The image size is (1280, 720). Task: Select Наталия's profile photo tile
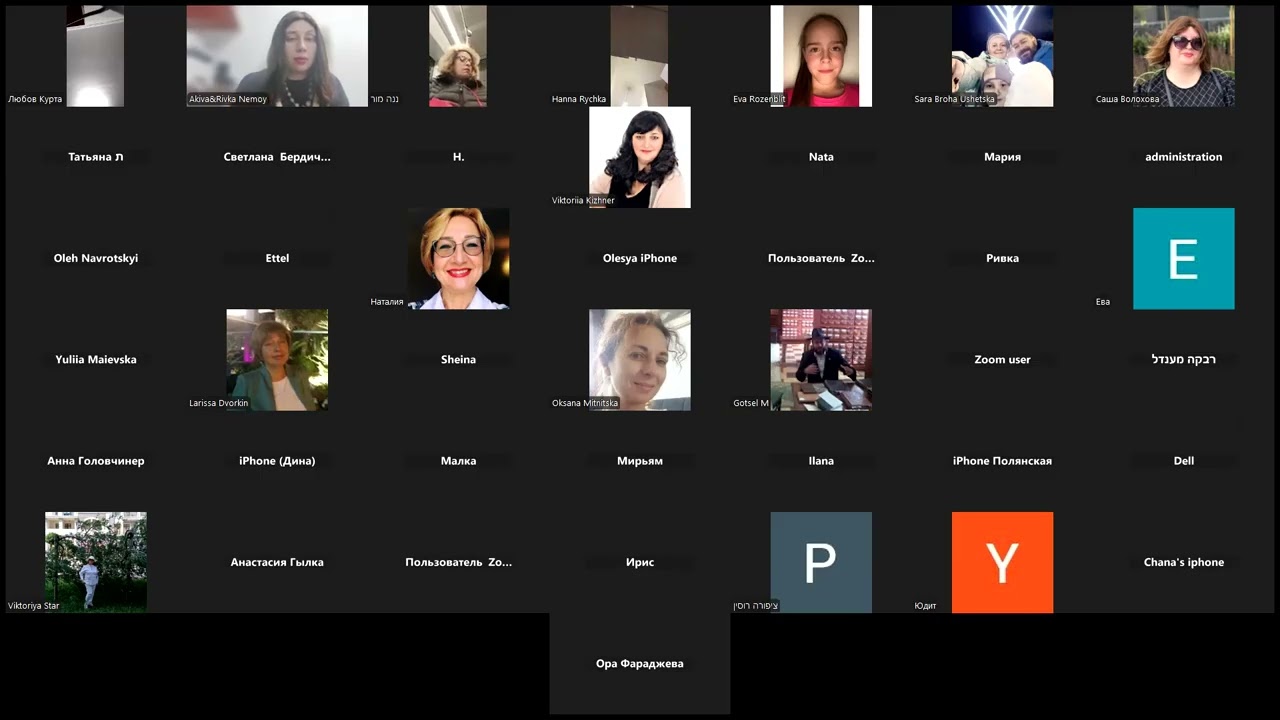(459, 258)
